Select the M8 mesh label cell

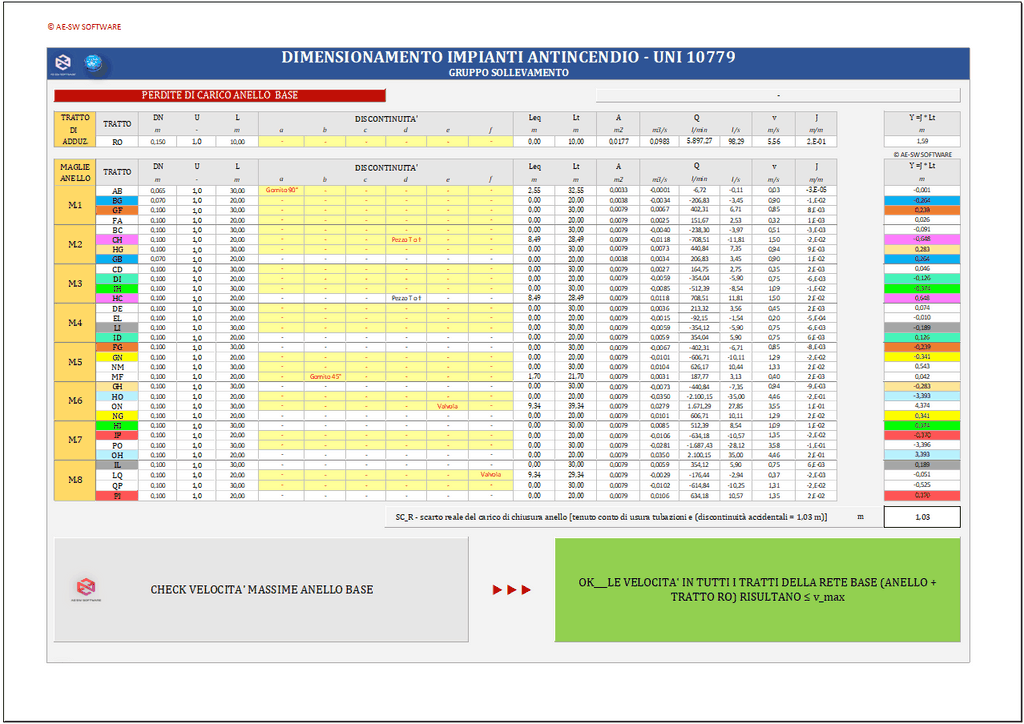coord(74,480)
